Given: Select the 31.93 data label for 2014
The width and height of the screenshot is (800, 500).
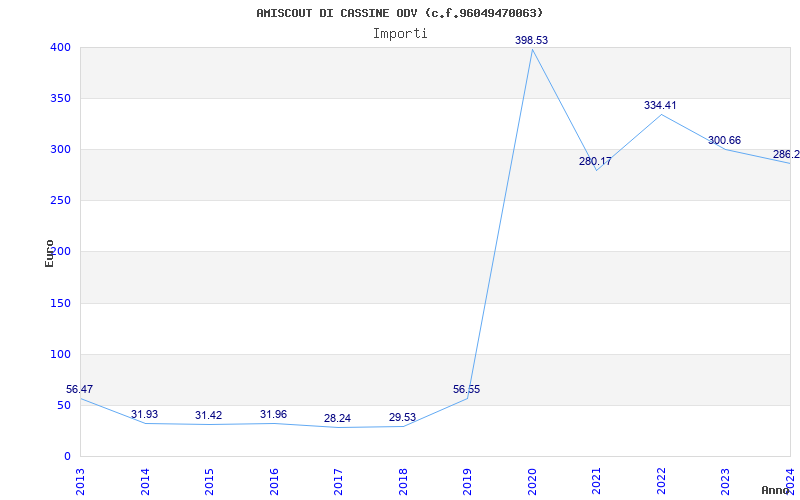Looking at the screenshot, I should [x=144, y=414].
